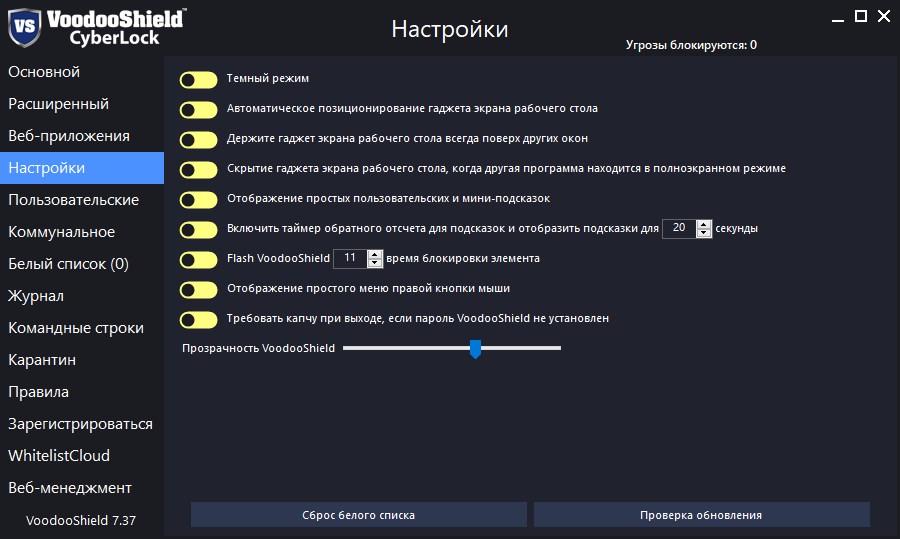Click the VoodooShield shield logo

25,26
